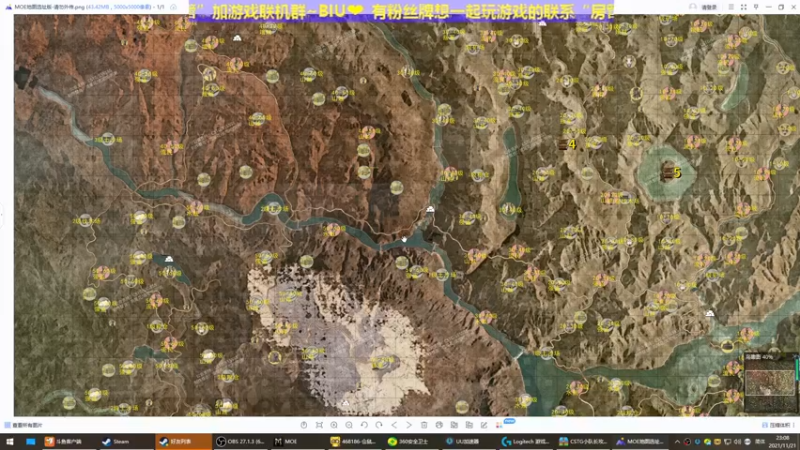Click the pin-on-top icon in title bar
The image size is (800, 450).
[x=756, y=7]
